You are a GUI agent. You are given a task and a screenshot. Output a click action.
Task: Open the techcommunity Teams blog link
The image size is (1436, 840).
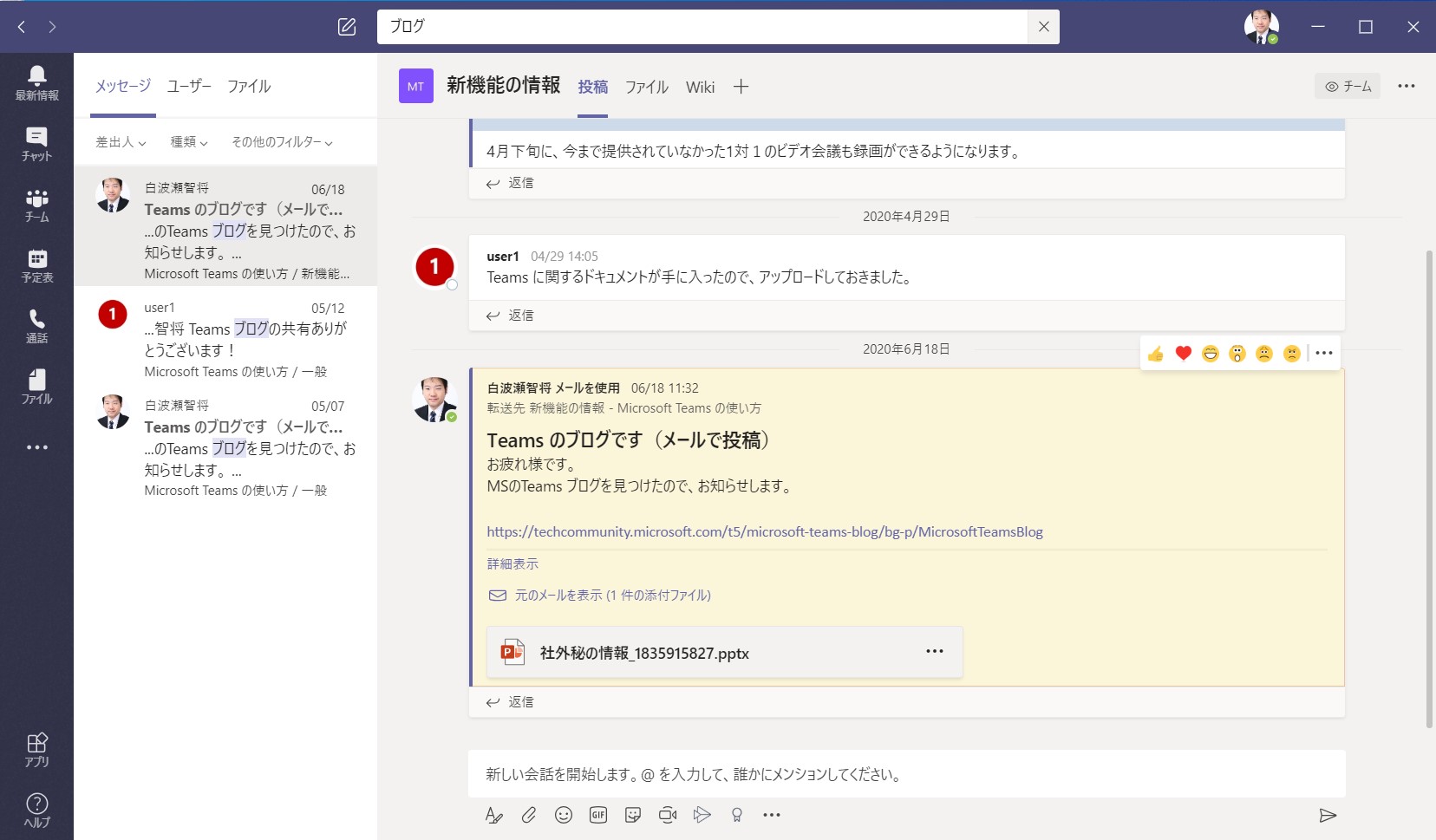tap(765, 531)
